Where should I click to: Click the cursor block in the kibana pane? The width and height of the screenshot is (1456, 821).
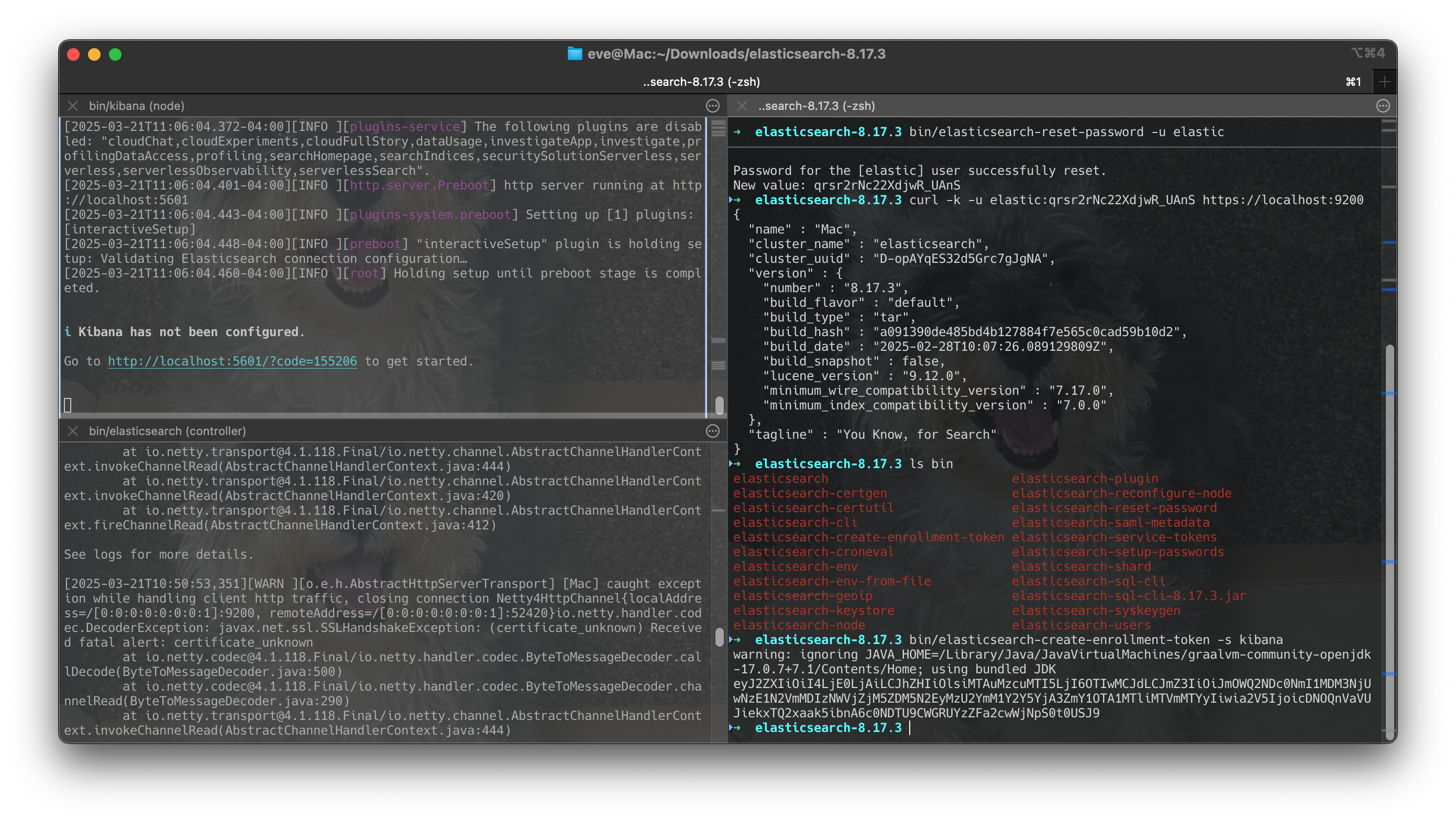pos(69,405)
